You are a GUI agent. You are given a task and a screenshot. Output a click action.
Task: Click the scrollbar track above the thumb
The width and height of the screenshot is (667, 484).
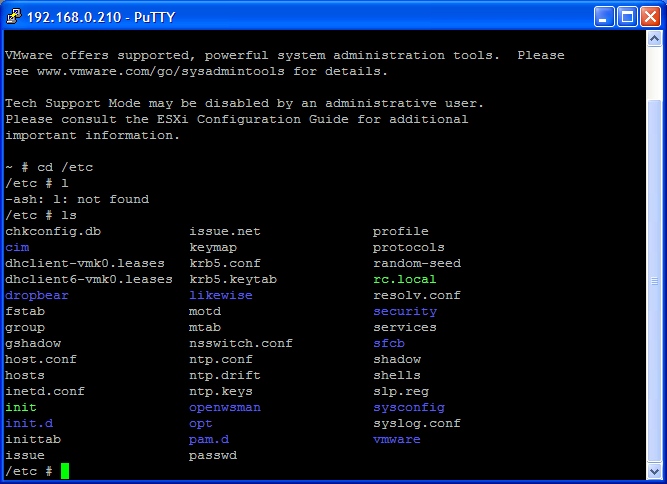pos(654,73)
